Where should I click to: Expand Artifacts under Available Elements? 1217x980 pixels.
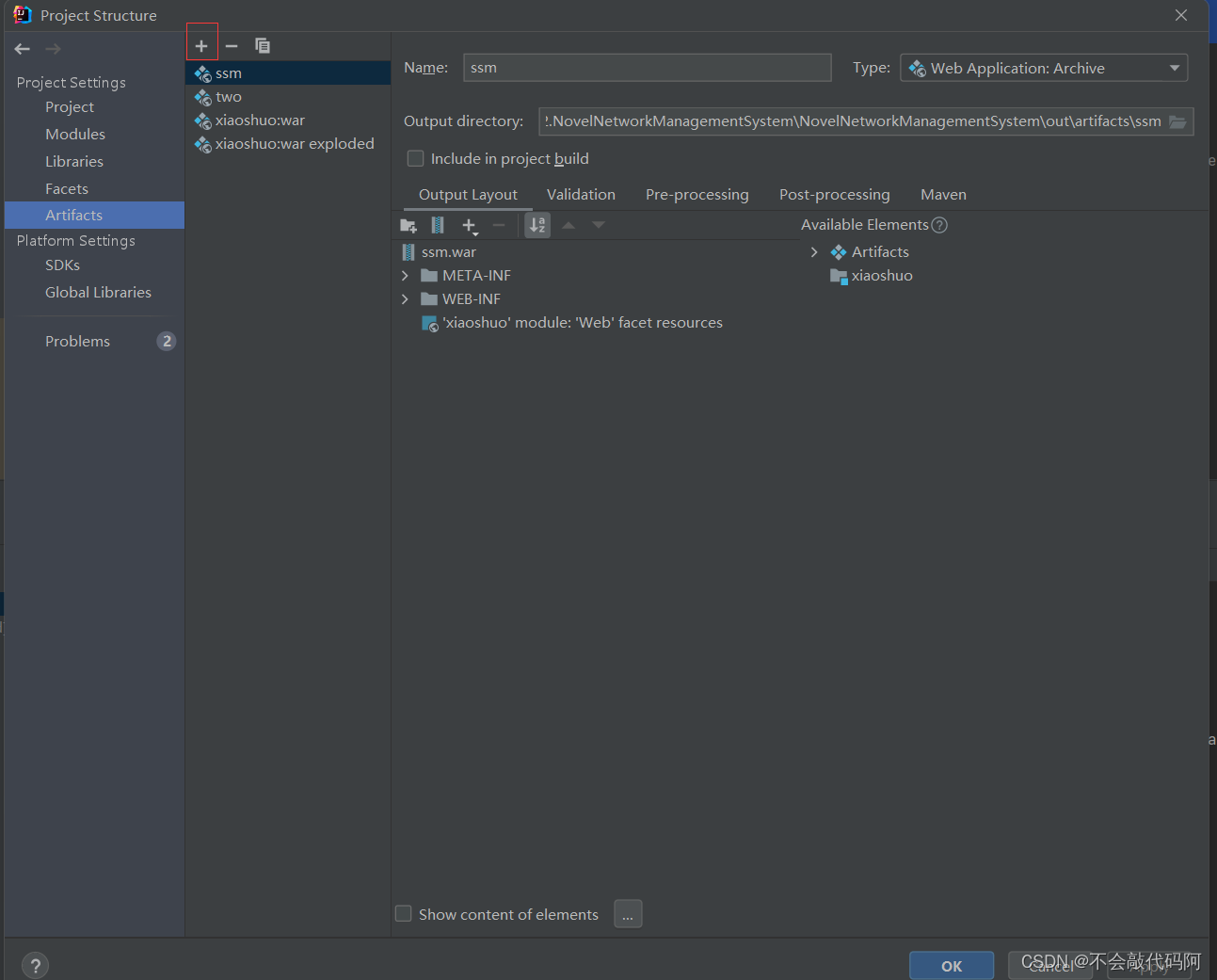pyautogui.click(x=814, y=252)
